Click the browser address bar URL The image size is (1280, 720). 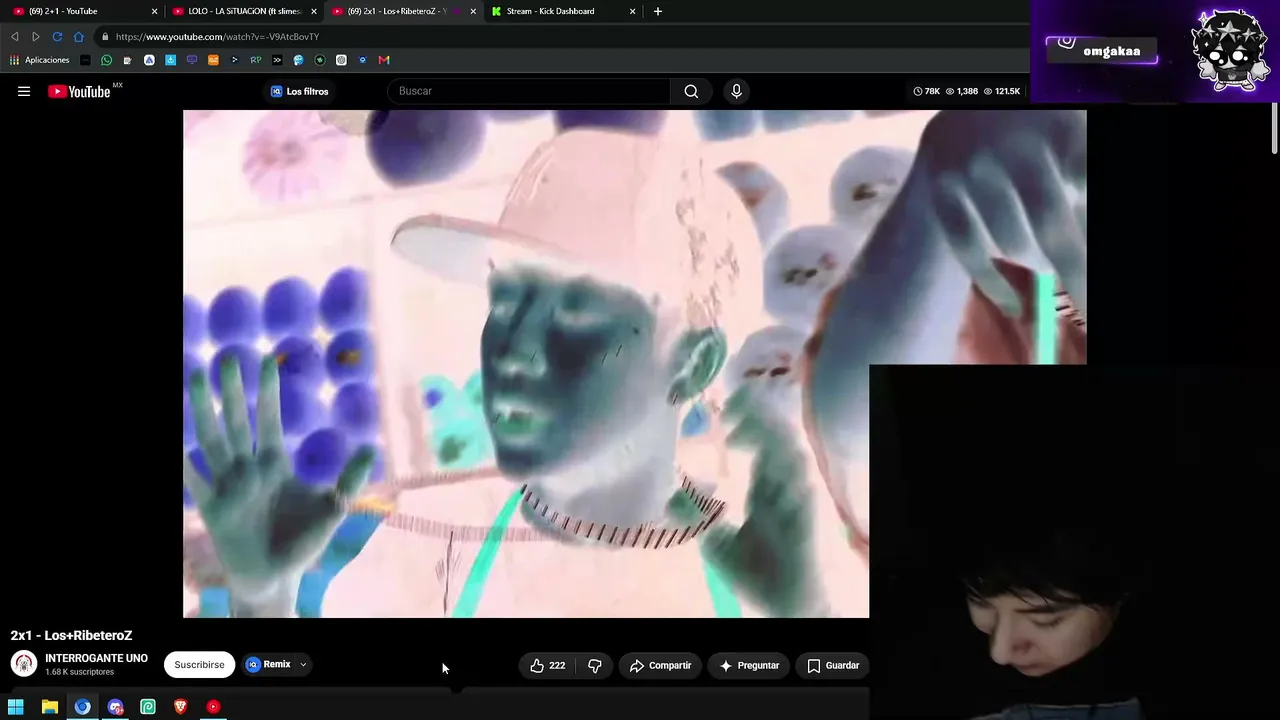pos(217,37)
